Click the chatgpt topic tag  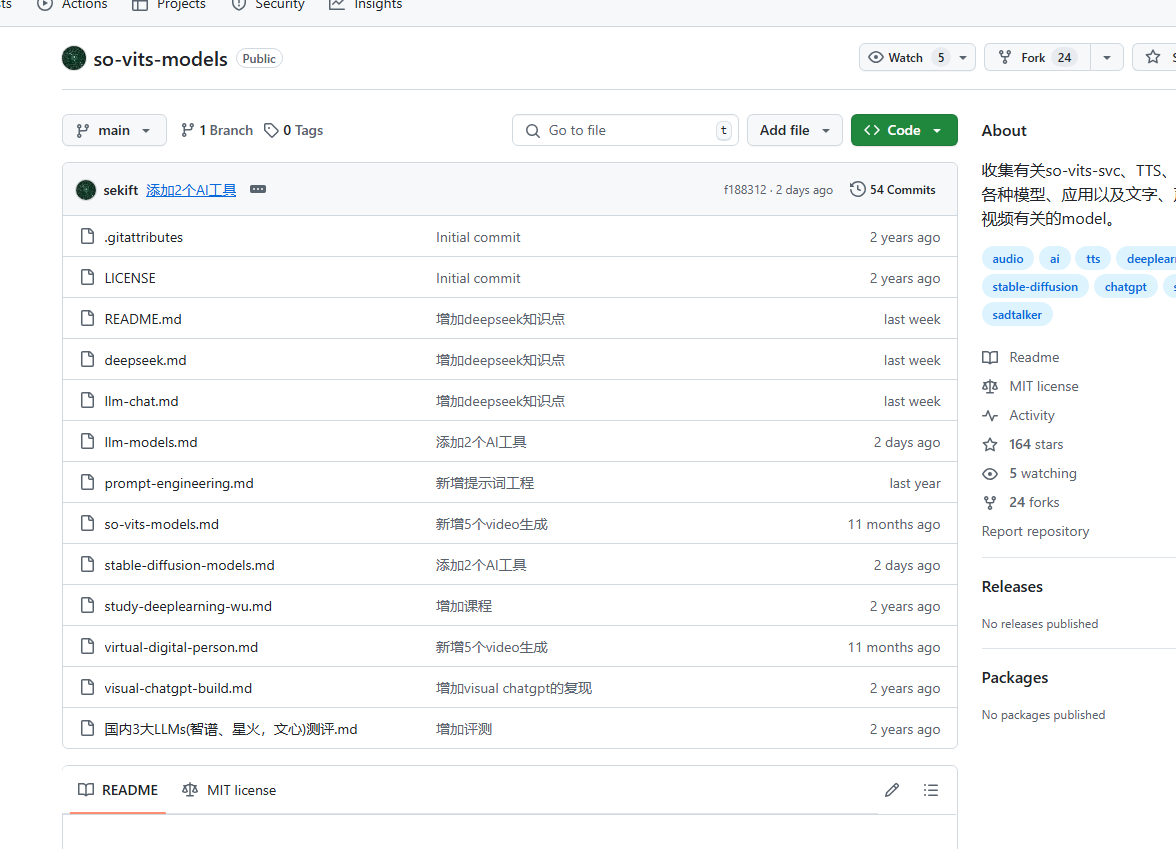(x=1126, y=286)
